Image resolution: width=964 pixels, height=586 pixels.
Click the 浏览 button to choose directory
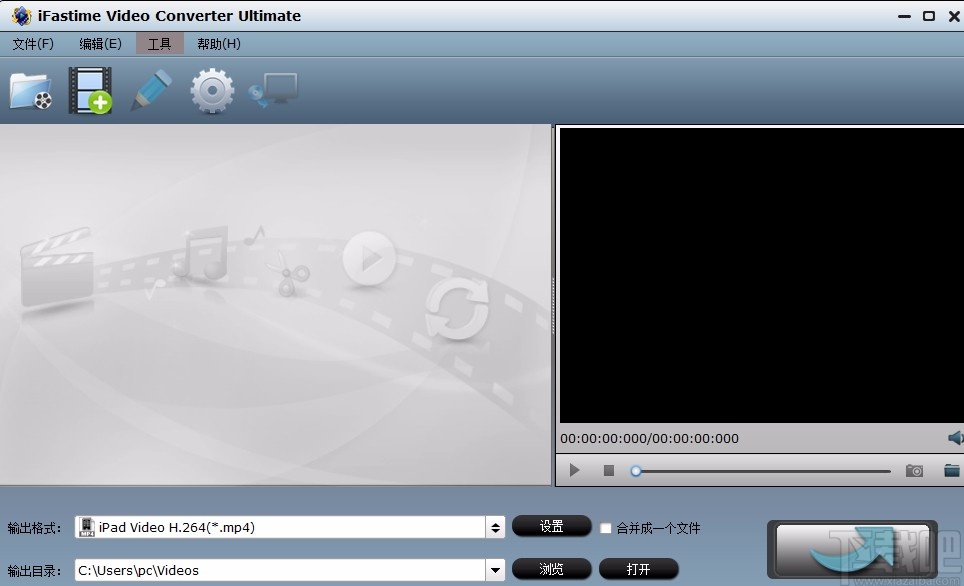(x=551, y=569)
